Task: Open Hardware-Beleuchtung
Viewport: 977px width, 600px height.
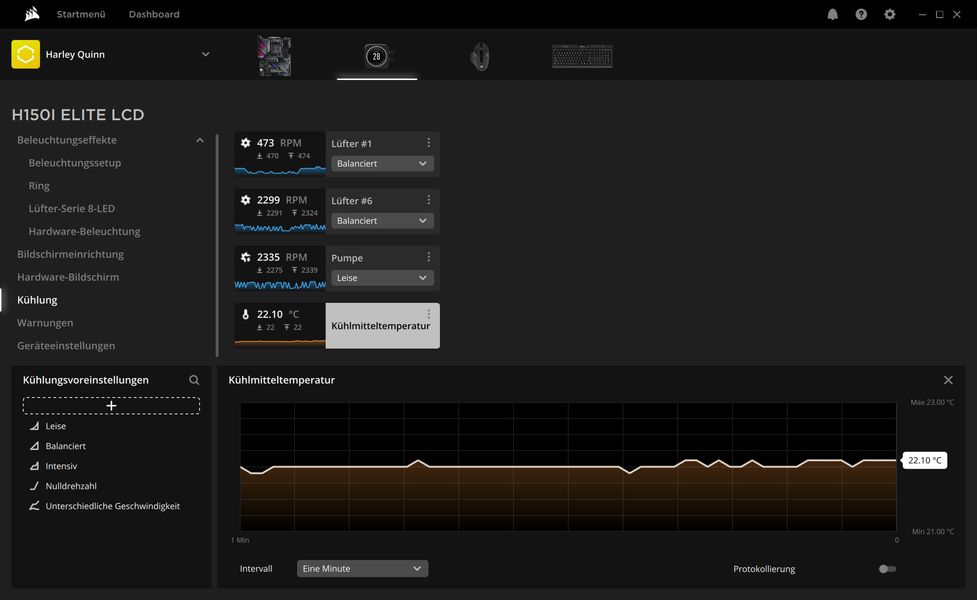Action: pyautogui.click(x=84, y=231)
